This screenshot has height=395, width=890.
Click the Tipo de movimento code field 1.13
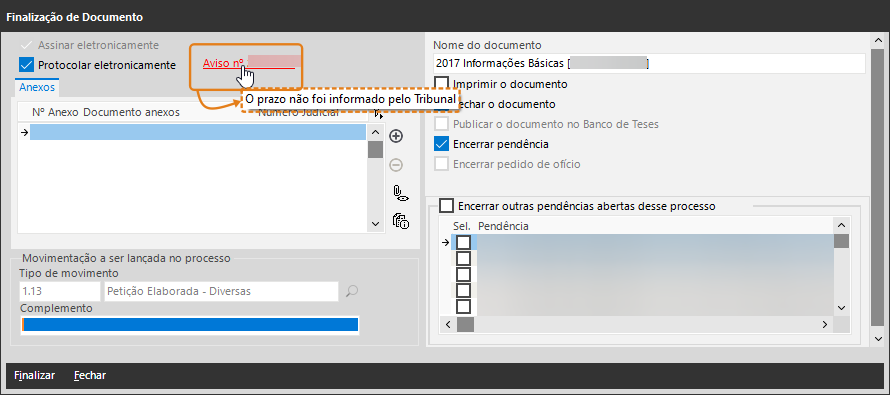click(60, 291)
